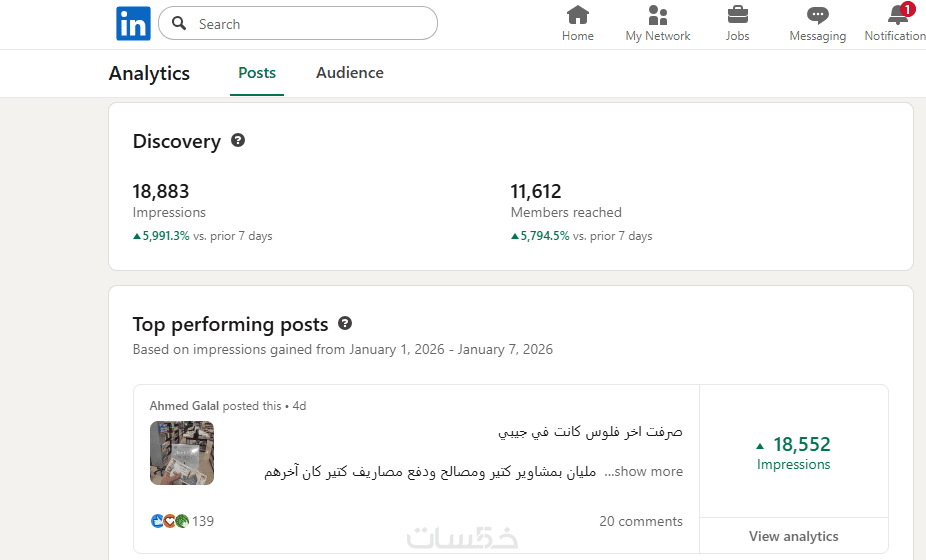Viewport: 926px width, 560px height.
Task: Switch to the Audience tab
Action: pyautogui.click(x=350, y=73)
